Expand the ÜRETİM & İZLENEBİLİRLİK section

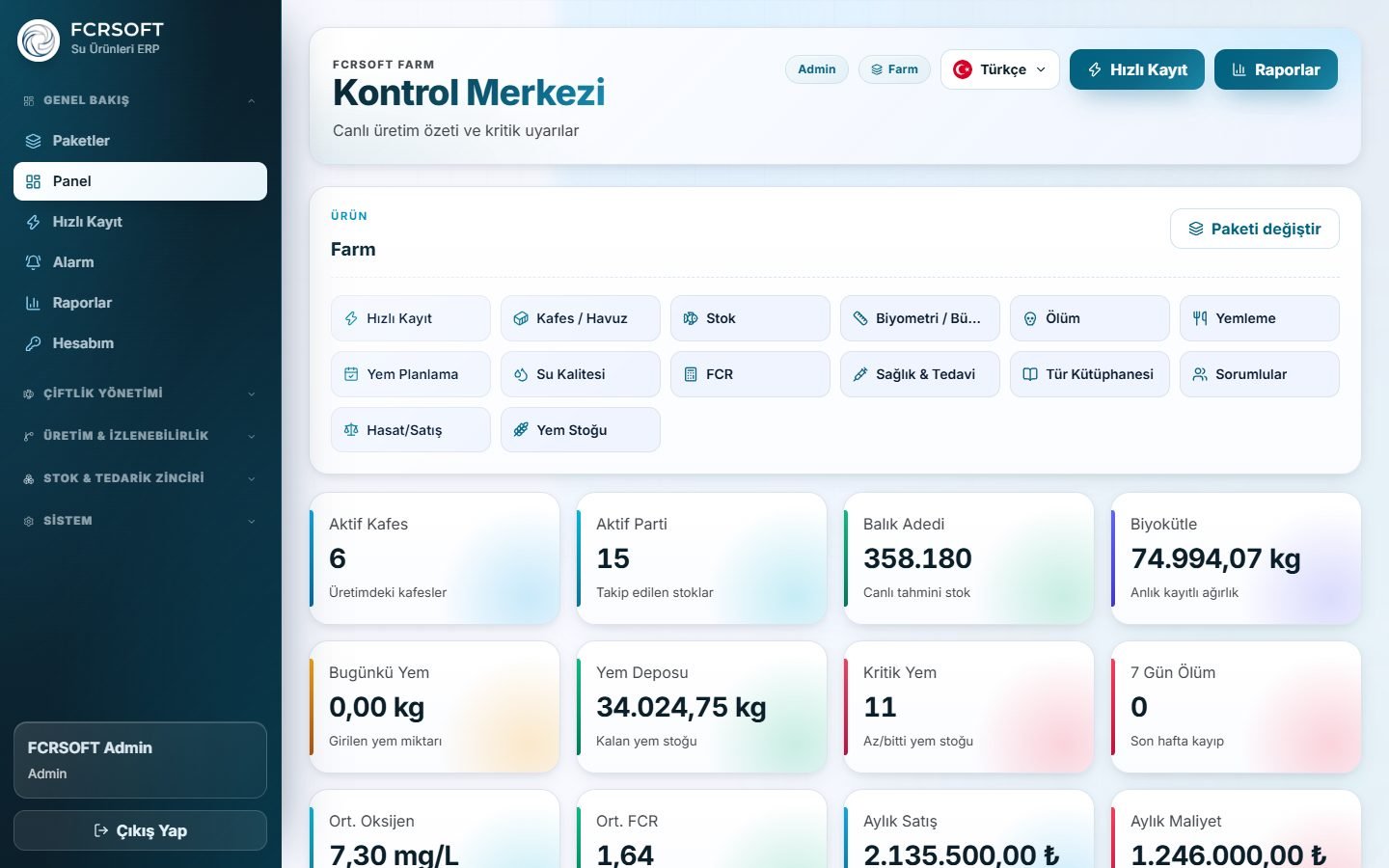click(140, 436)
